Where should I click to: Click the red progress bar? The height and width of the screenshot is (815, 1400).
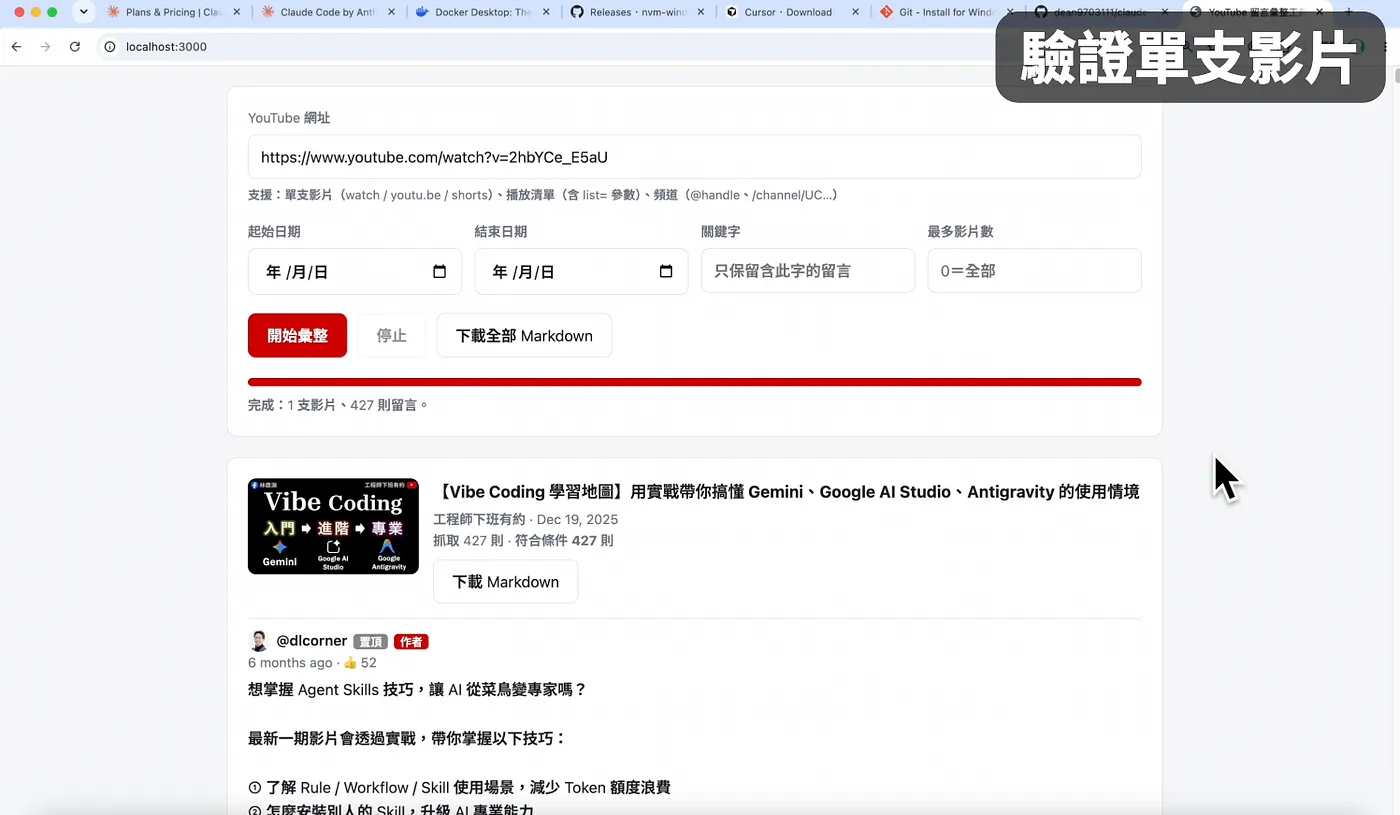pos(694,382)
